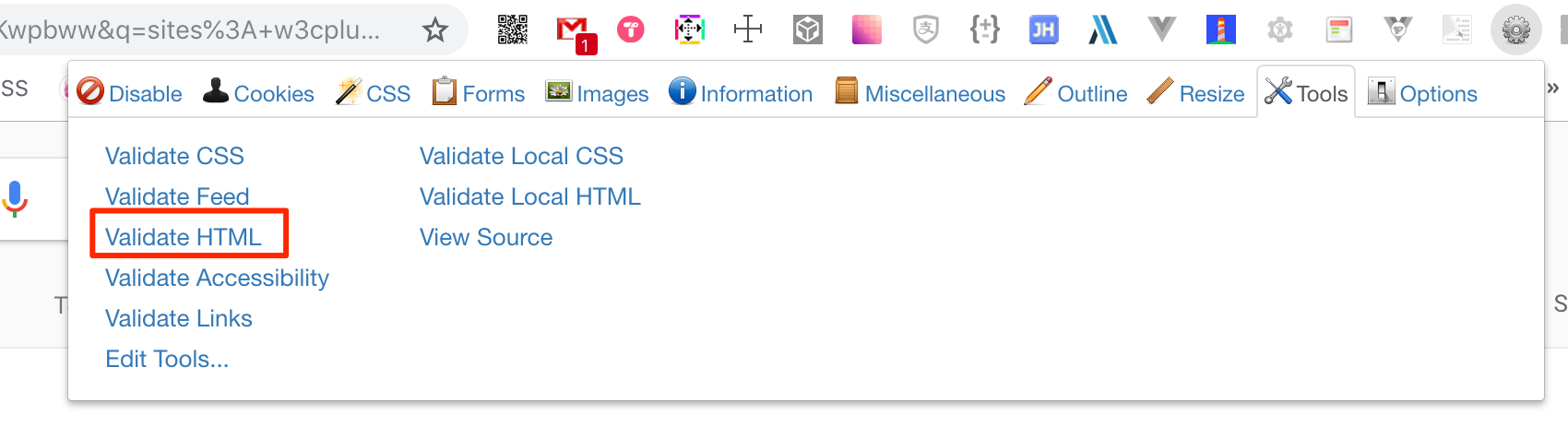
Task: Click the pink gradient color picker extension
Action: pyautogui.click(x=867, y=30)
